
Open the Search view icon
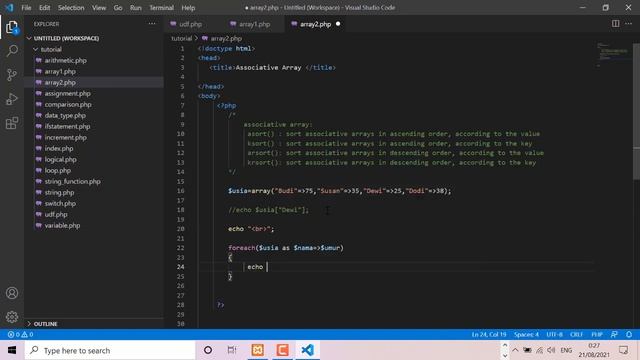(12, 51)
